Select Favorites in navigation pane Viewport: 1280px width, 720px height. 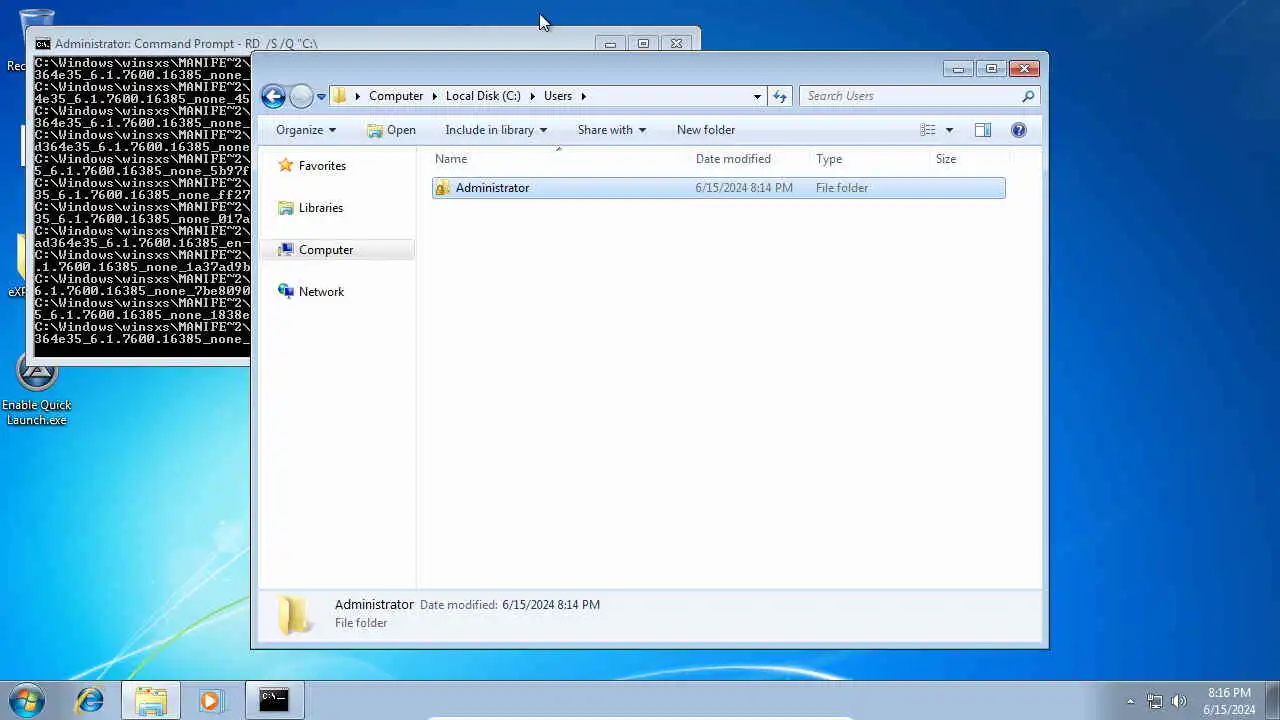[x=311, y=166]
